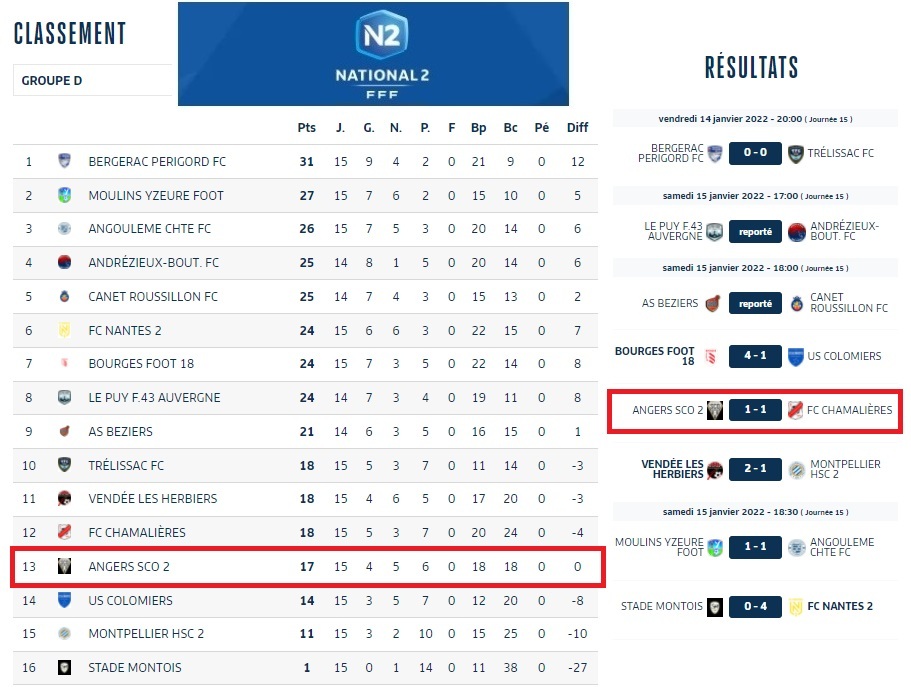Viewport: 911px width, 687px height.
Task: Click the Bourges Foot 18 4 - 1 score
Action: coord(755,356)
